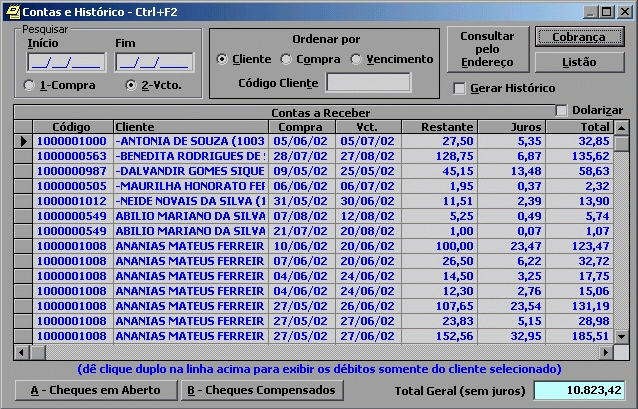Select the 2-Vcto. radio option

tap(131, 86)
